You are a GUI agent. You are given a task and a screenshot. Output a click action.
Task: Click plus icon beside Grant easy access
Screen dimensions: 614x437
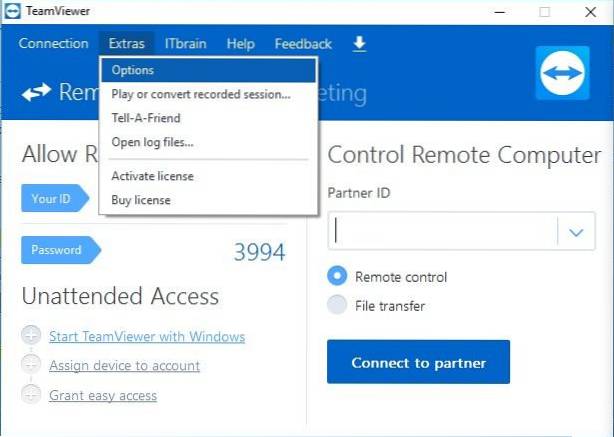(32, 395)
